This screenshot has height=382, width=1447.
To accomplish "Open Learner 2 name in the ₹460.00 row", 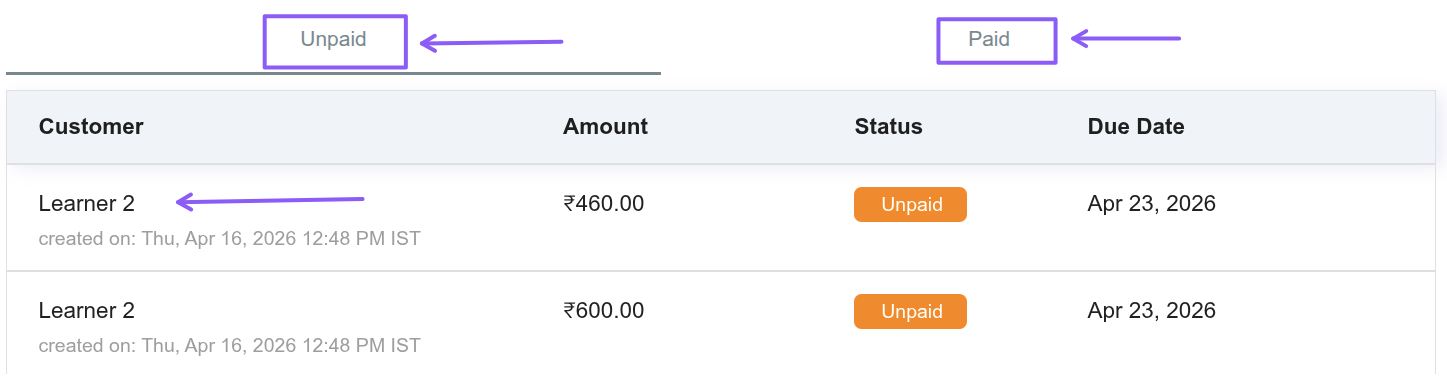I will 87,204.
